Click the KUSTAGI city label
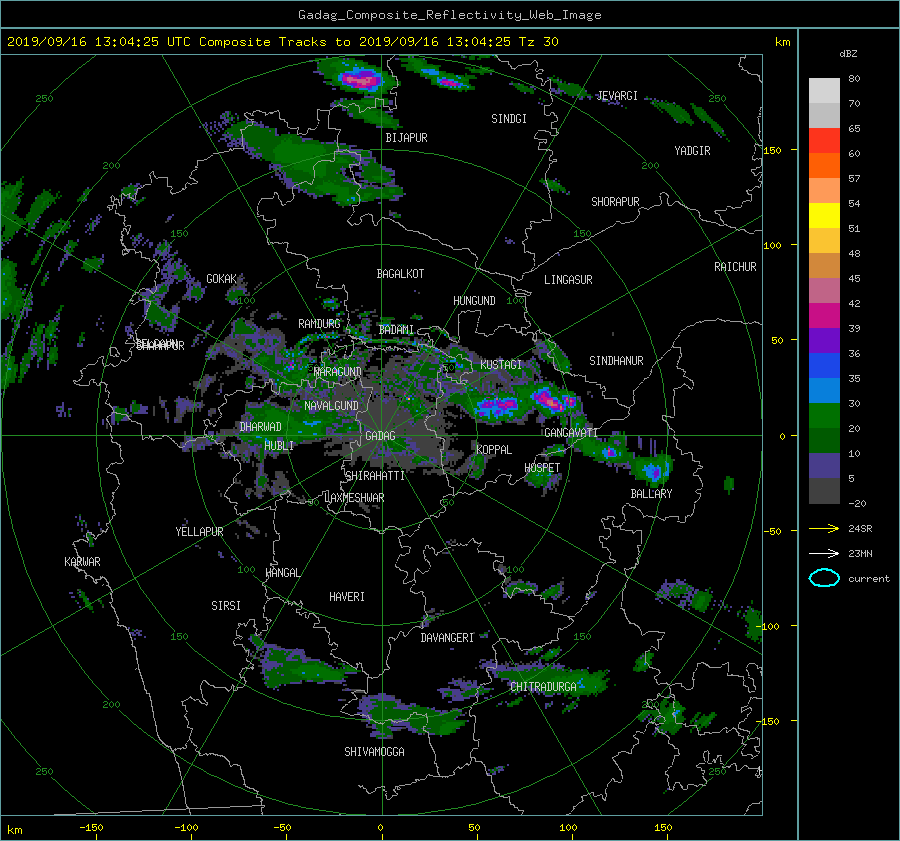 pos(501,365)
